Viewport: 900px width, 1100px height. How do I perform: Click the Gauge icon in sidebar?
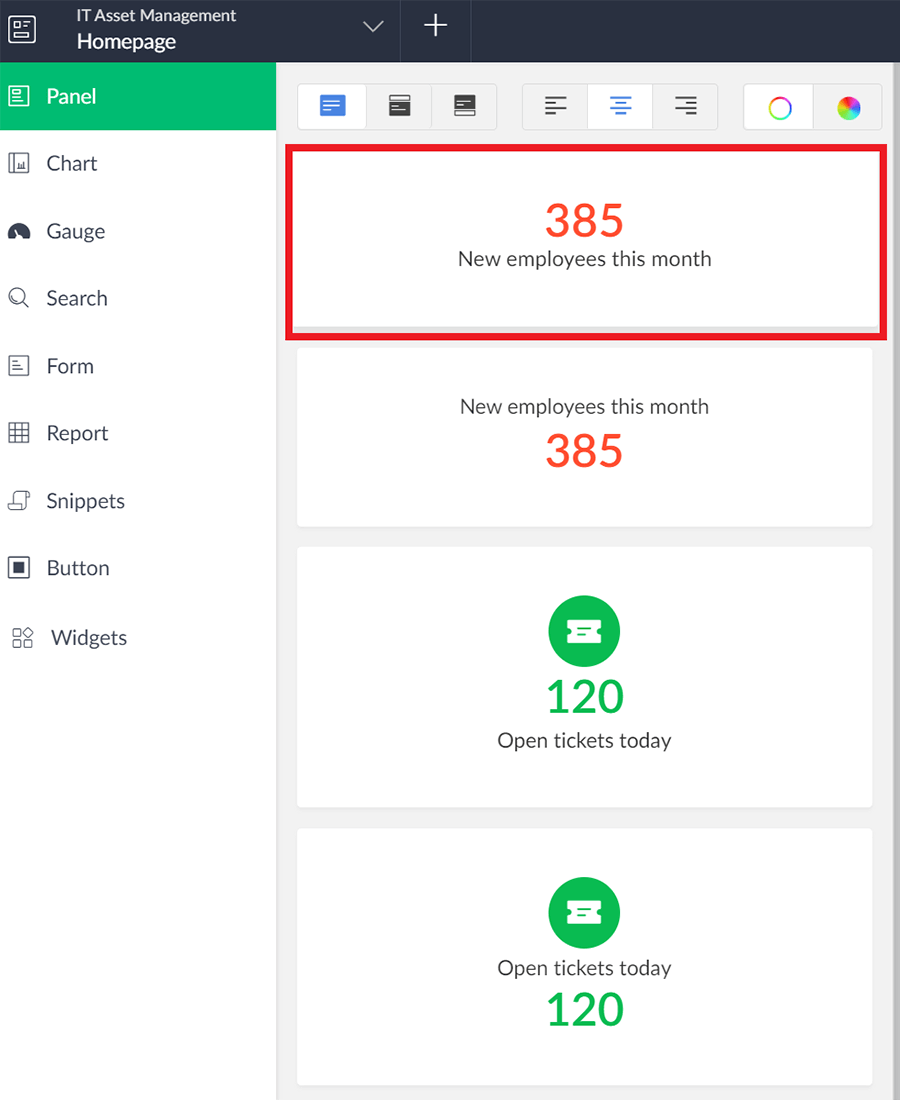[19, 231]
